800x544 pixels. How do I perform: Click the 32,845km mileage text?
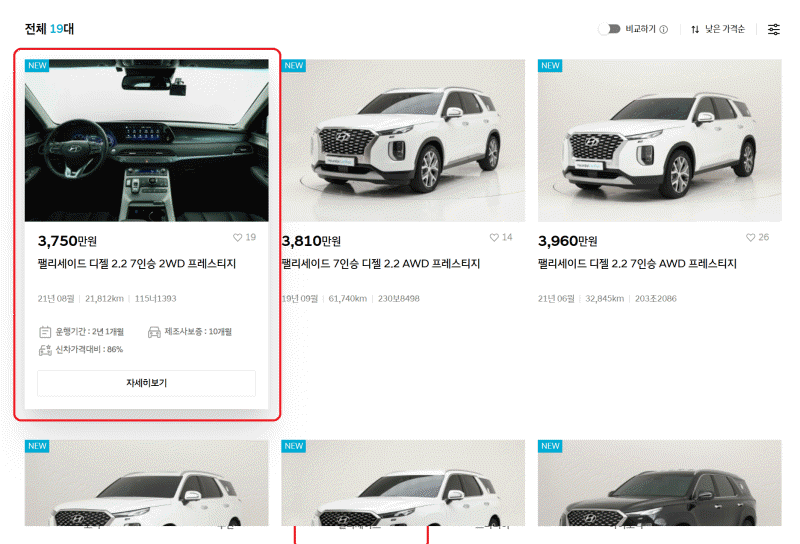605,299
